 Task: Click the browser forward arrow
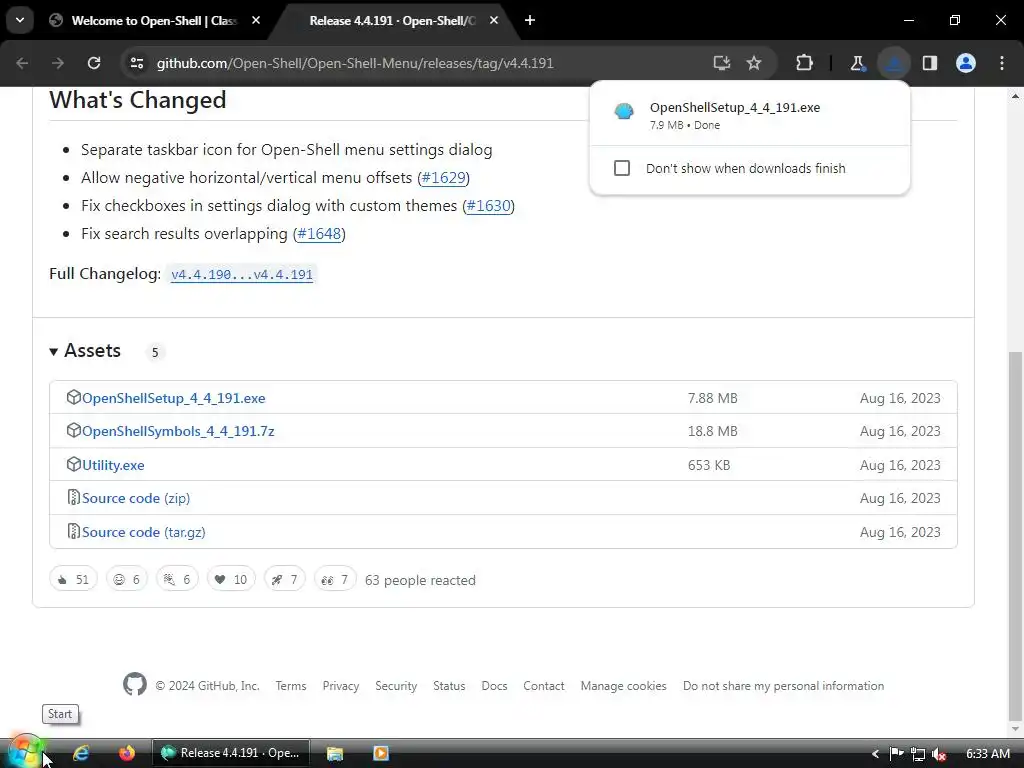(x=58, y=63)
